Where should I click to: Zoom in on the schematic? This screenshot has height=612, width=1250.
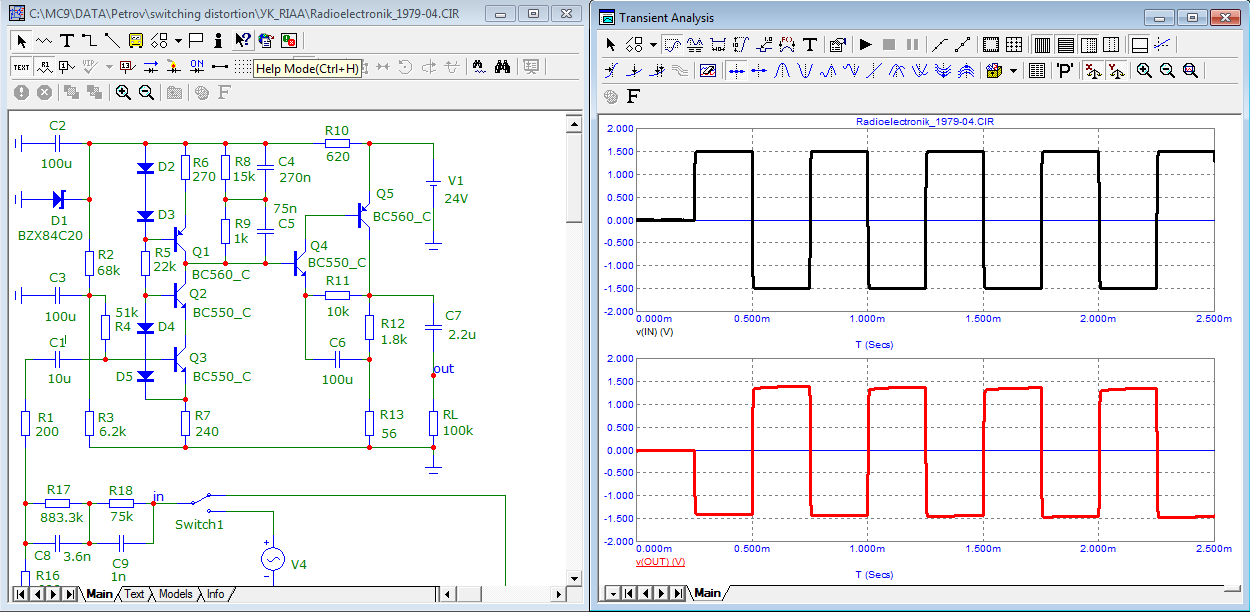click(123, 92)
